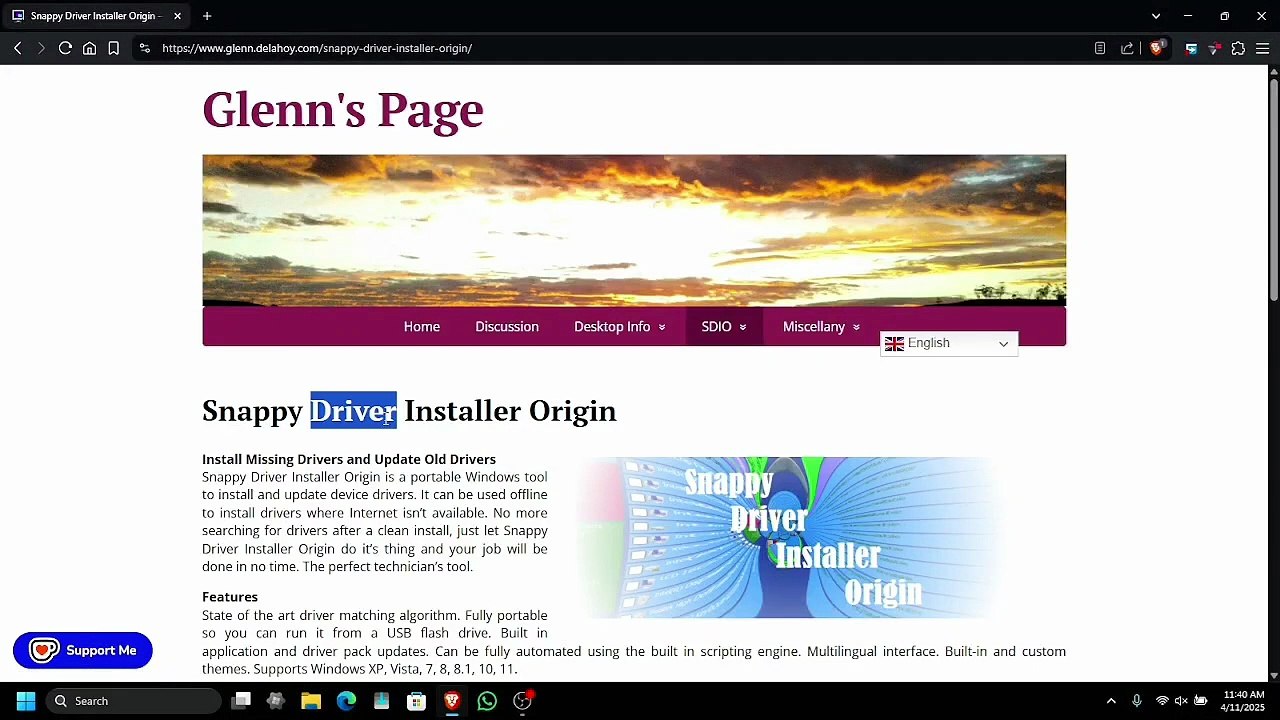The width and height of the screenshot is (1280, 720).
Task: Click the sunset header banner image
Action: click(x=634, y=230)
